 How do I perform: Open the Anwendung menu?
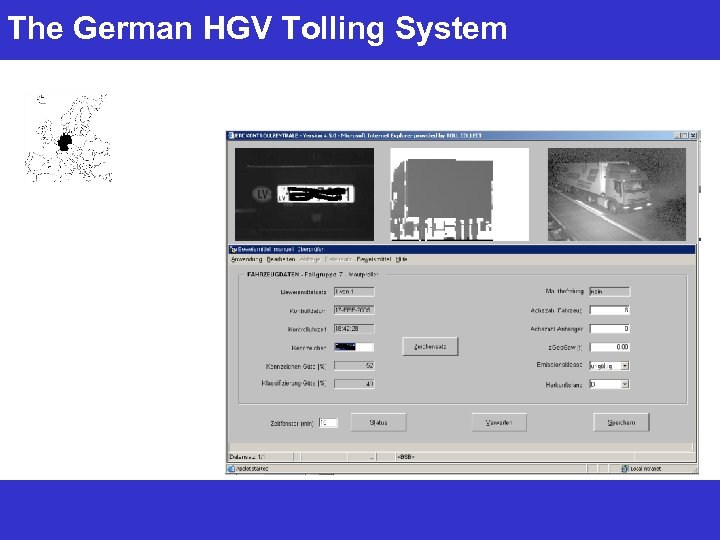246,259
